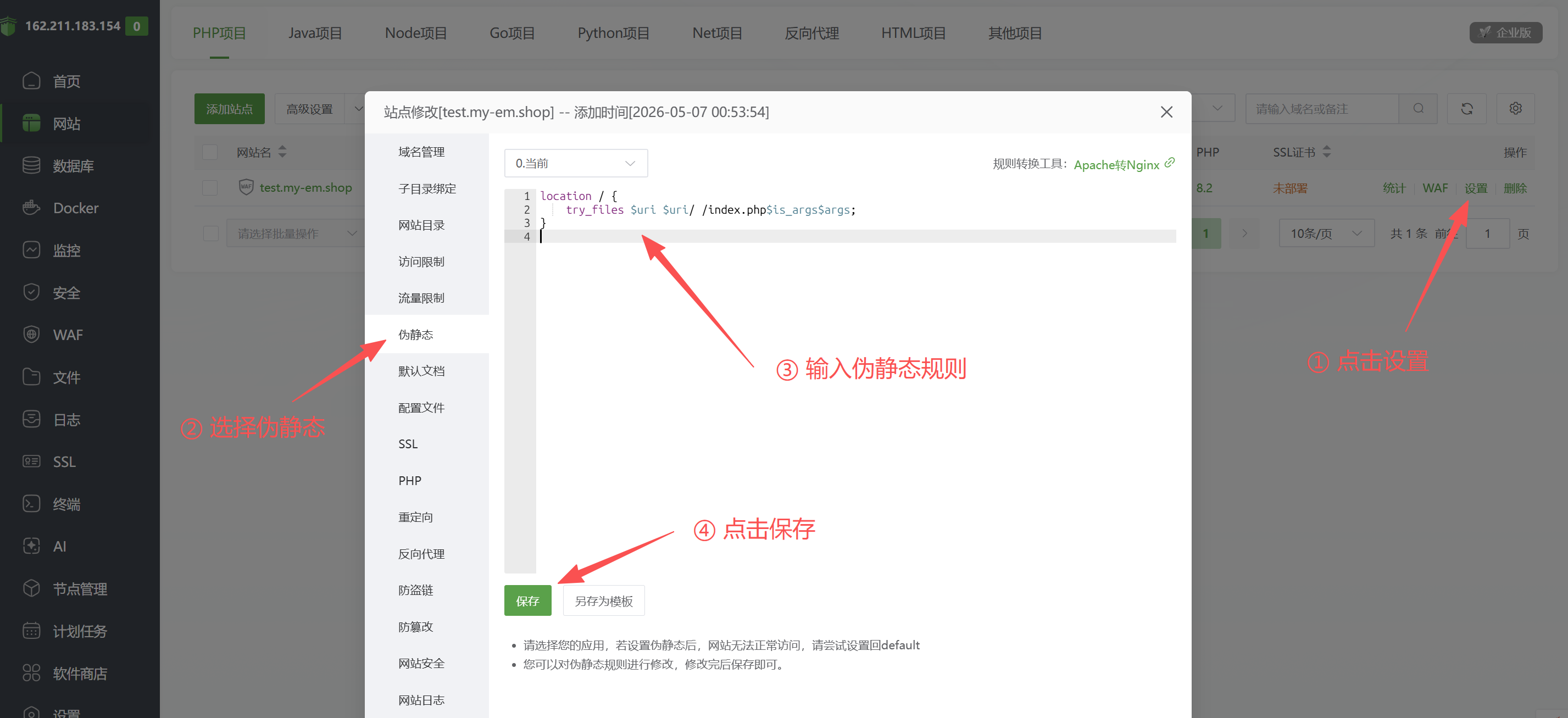Open the 日志 logs sidebar icon
Viewport: 1568px width, 718px height.
pyautogui.click(x=31, y=419)
